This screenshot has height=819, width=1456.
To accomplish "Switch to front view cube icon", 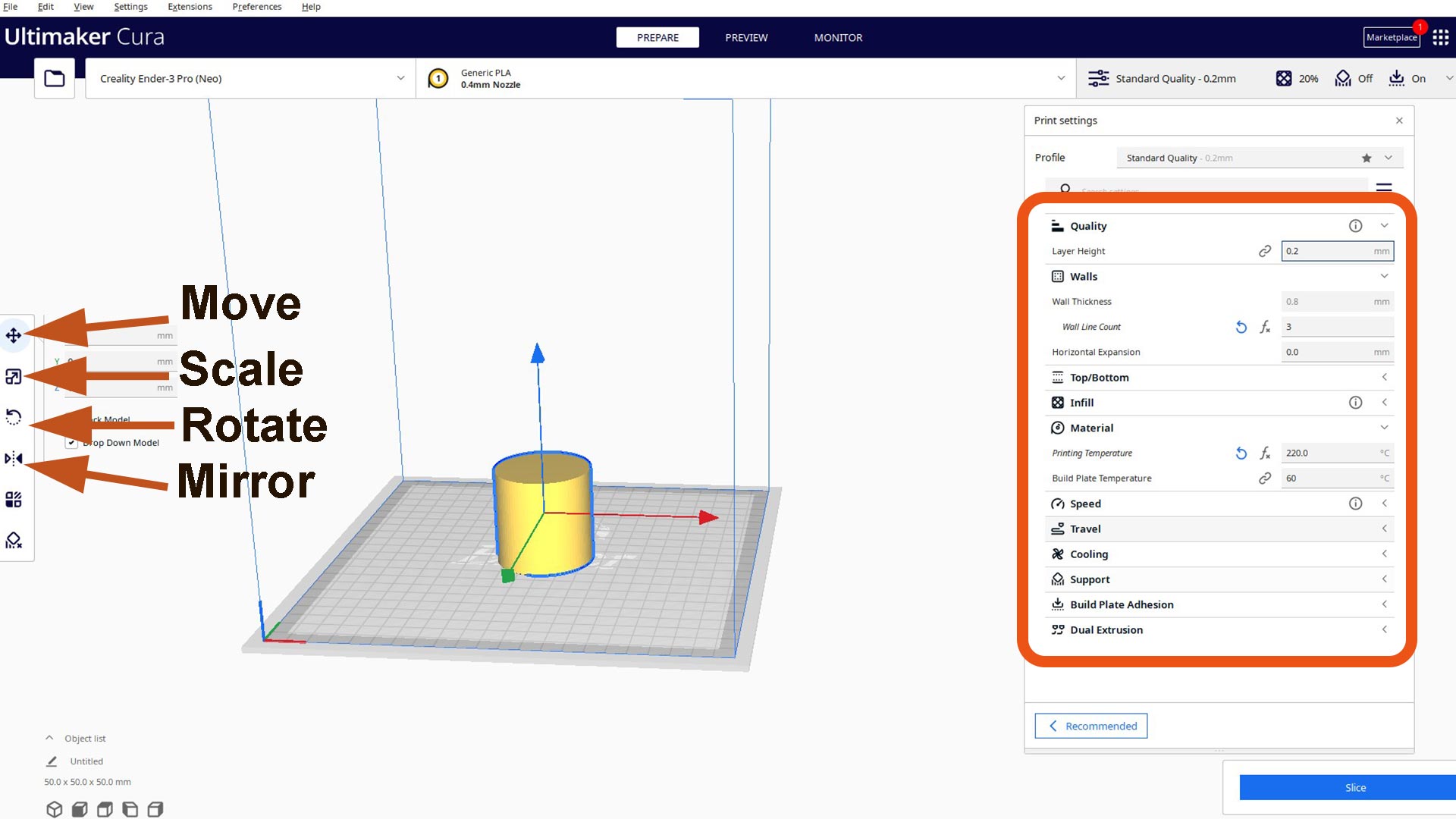I will pos(80,809).
